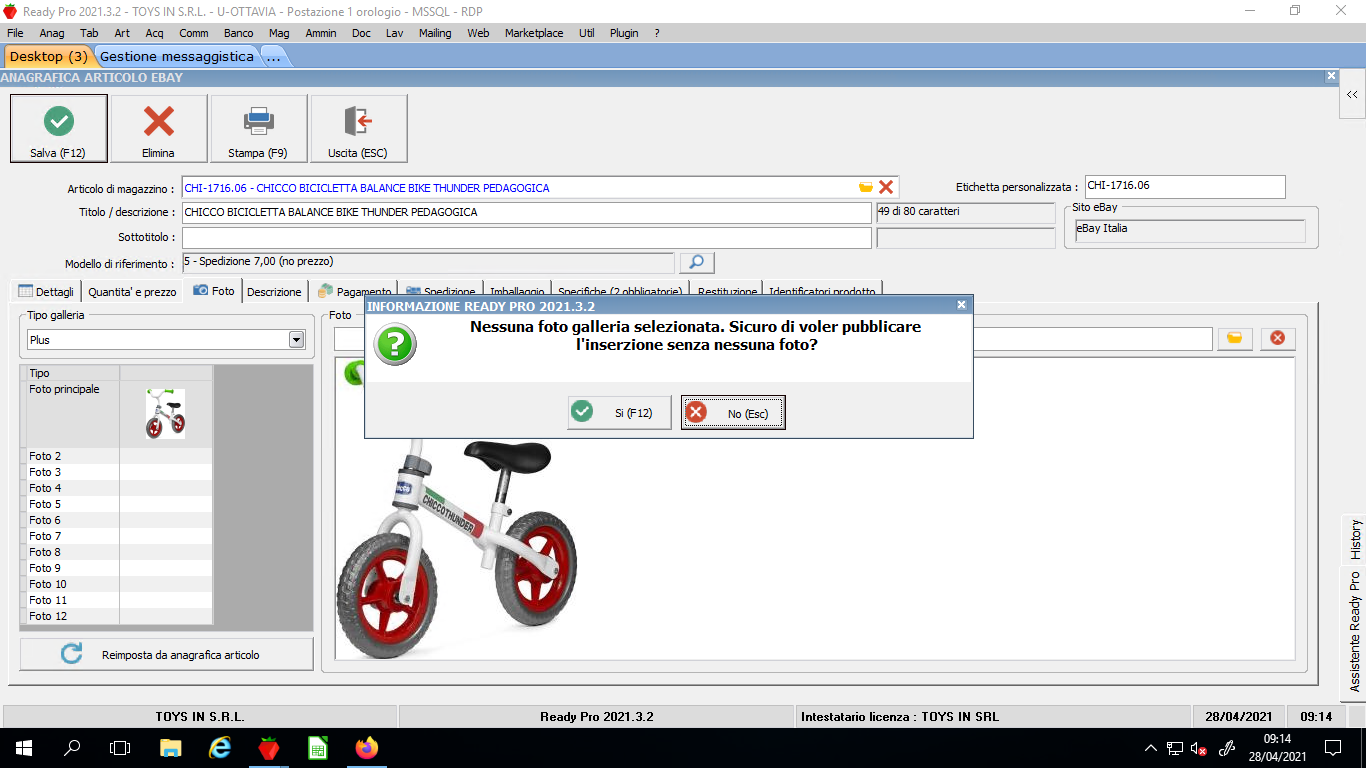
Task: Open the Pagamento tab
Action: 354,291
